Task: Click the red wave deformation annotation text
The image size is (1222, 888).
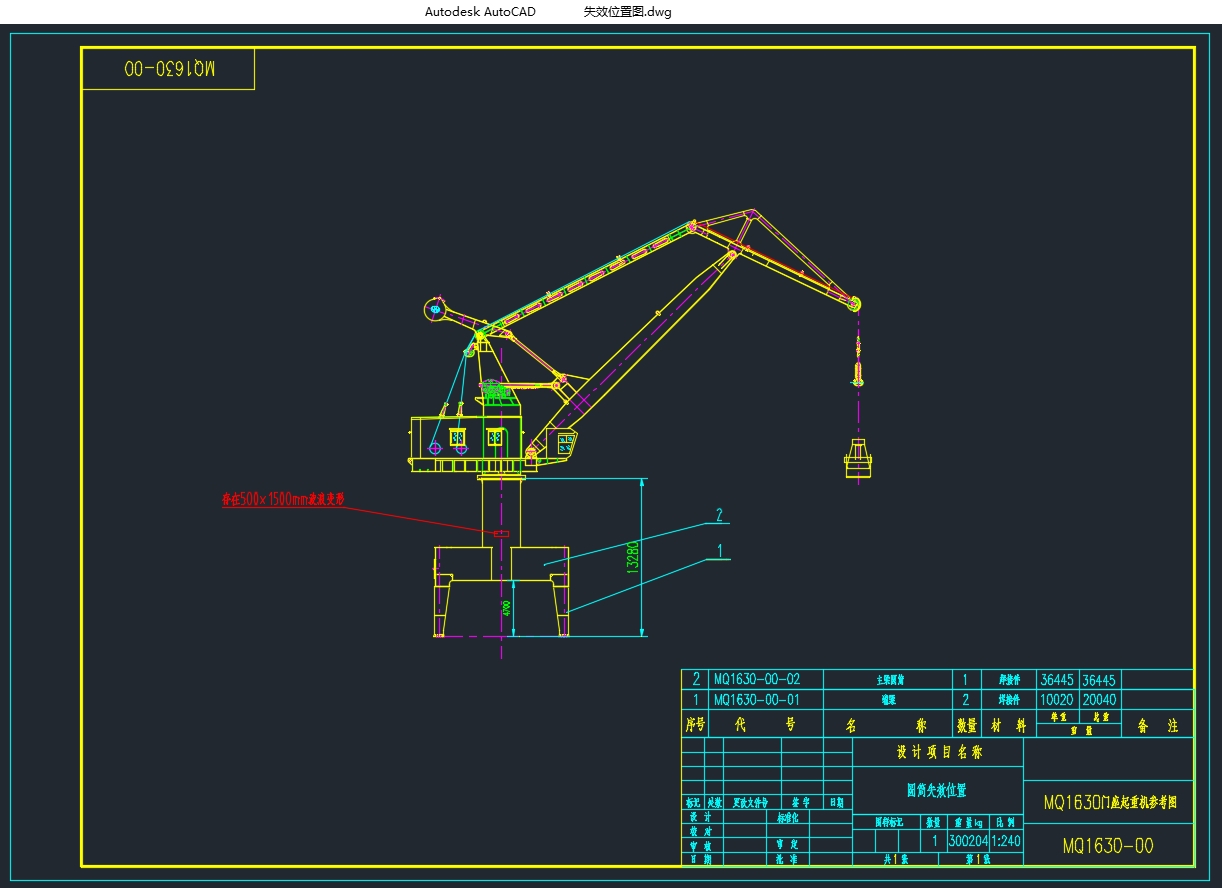Action: click(x=283, y=498)
